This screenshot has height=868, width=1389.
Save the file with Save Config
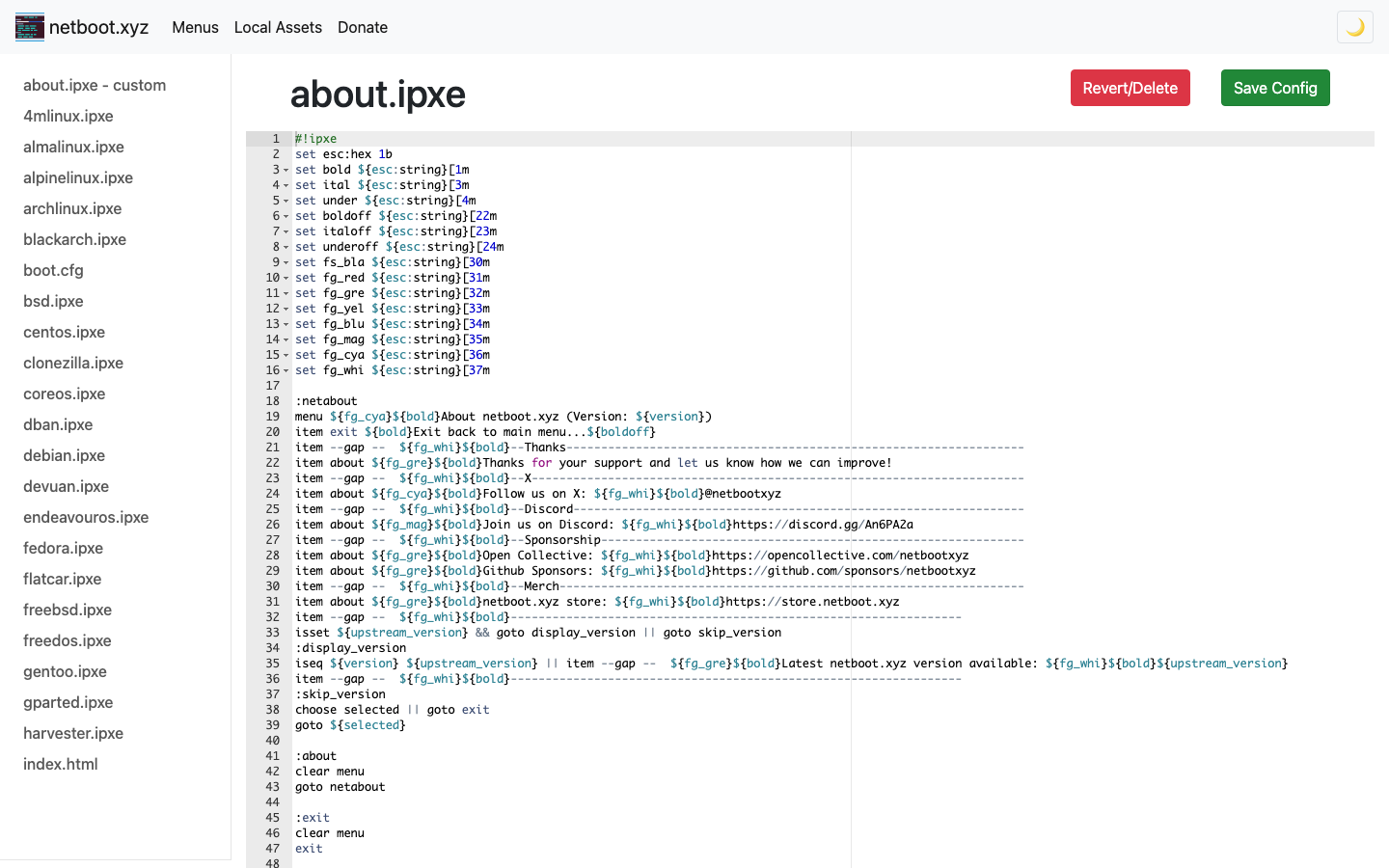(x=1275, y=88)
